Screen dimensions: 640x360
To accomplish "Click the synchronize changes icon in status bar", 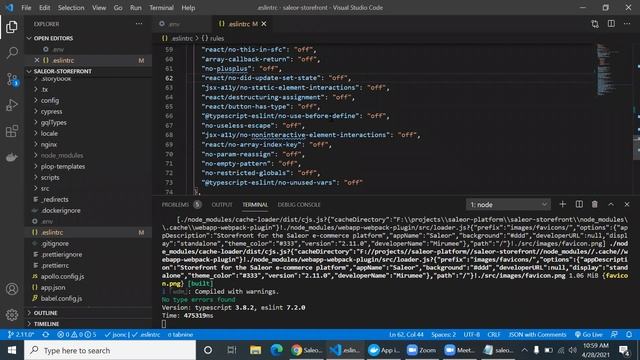I will (46, 334).
